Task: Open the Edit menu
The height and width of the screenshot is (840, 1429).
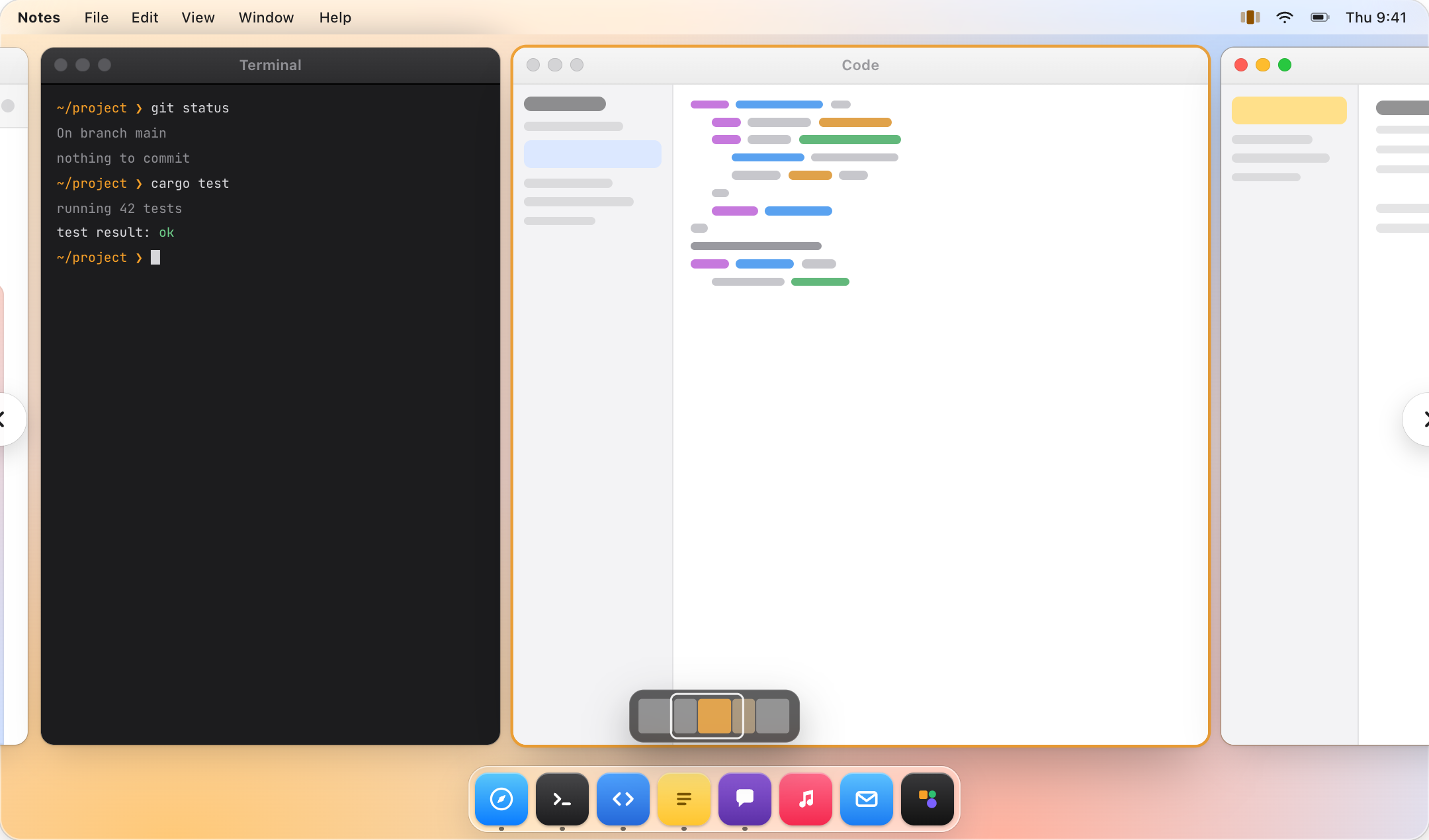Action: click(x=145, y=17)
